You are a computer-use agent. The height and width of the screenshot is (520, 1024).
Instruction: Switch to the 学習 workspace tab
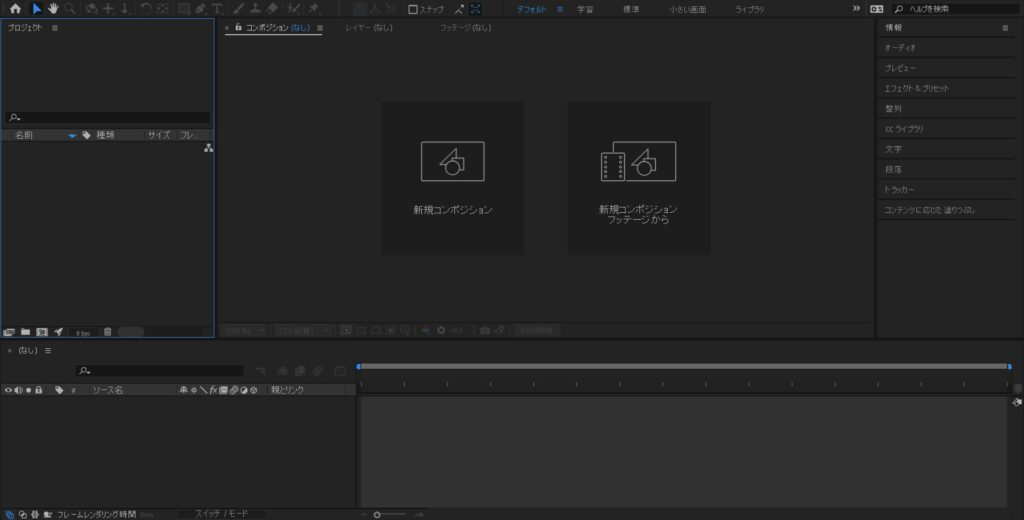(585, 9)
